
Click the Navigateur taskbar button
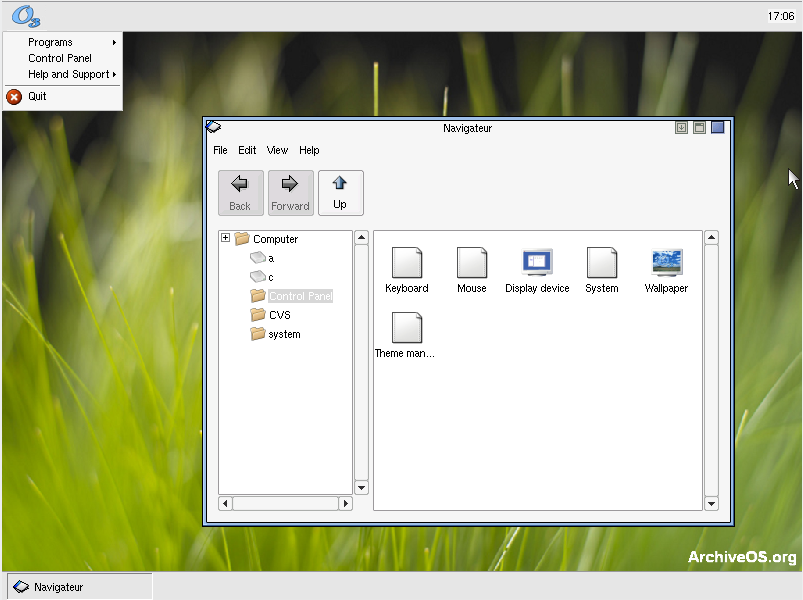[79, 587]
